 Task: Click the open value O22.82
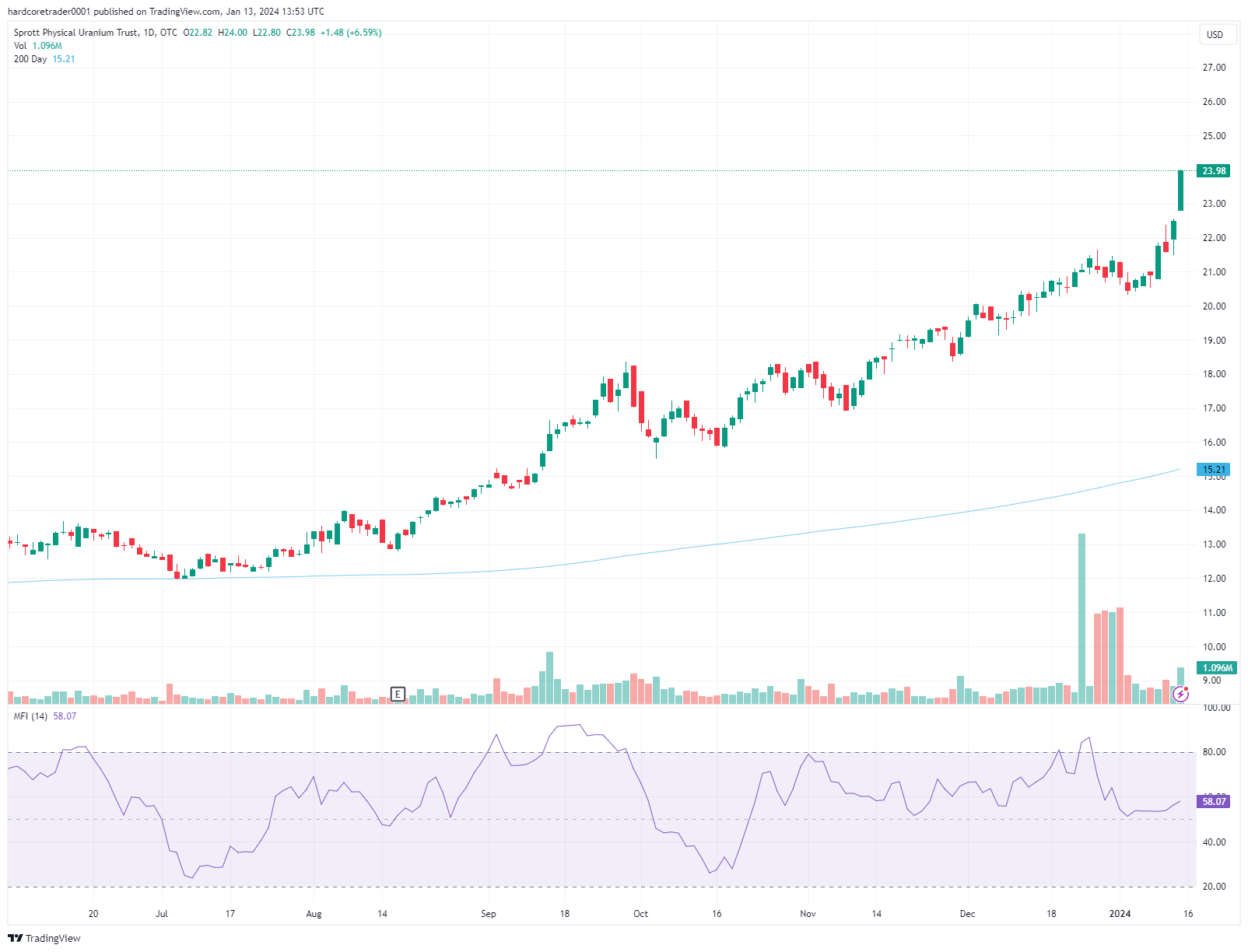(198, 33)
